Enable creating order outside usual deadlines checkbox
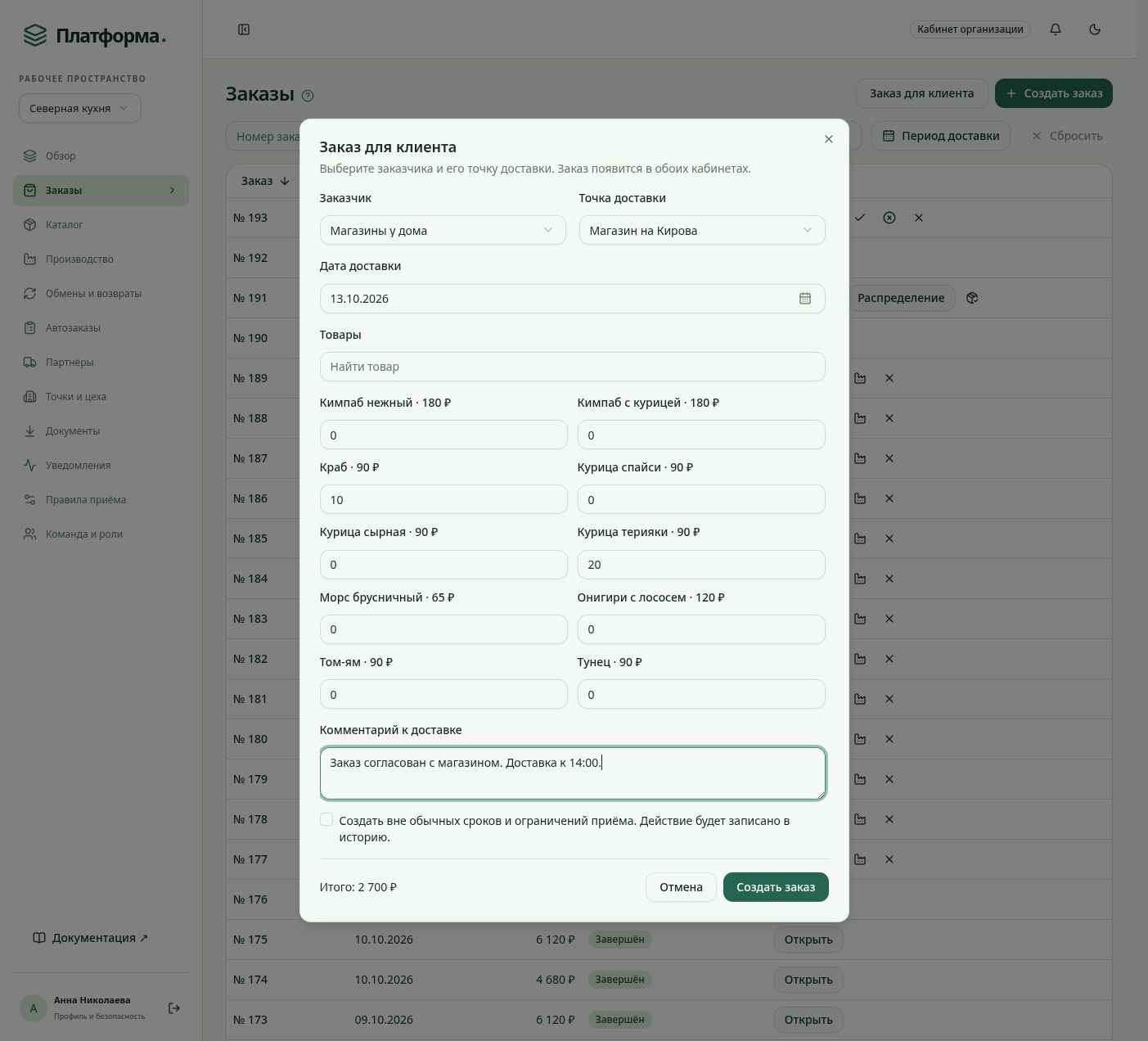 coord(326,819)
